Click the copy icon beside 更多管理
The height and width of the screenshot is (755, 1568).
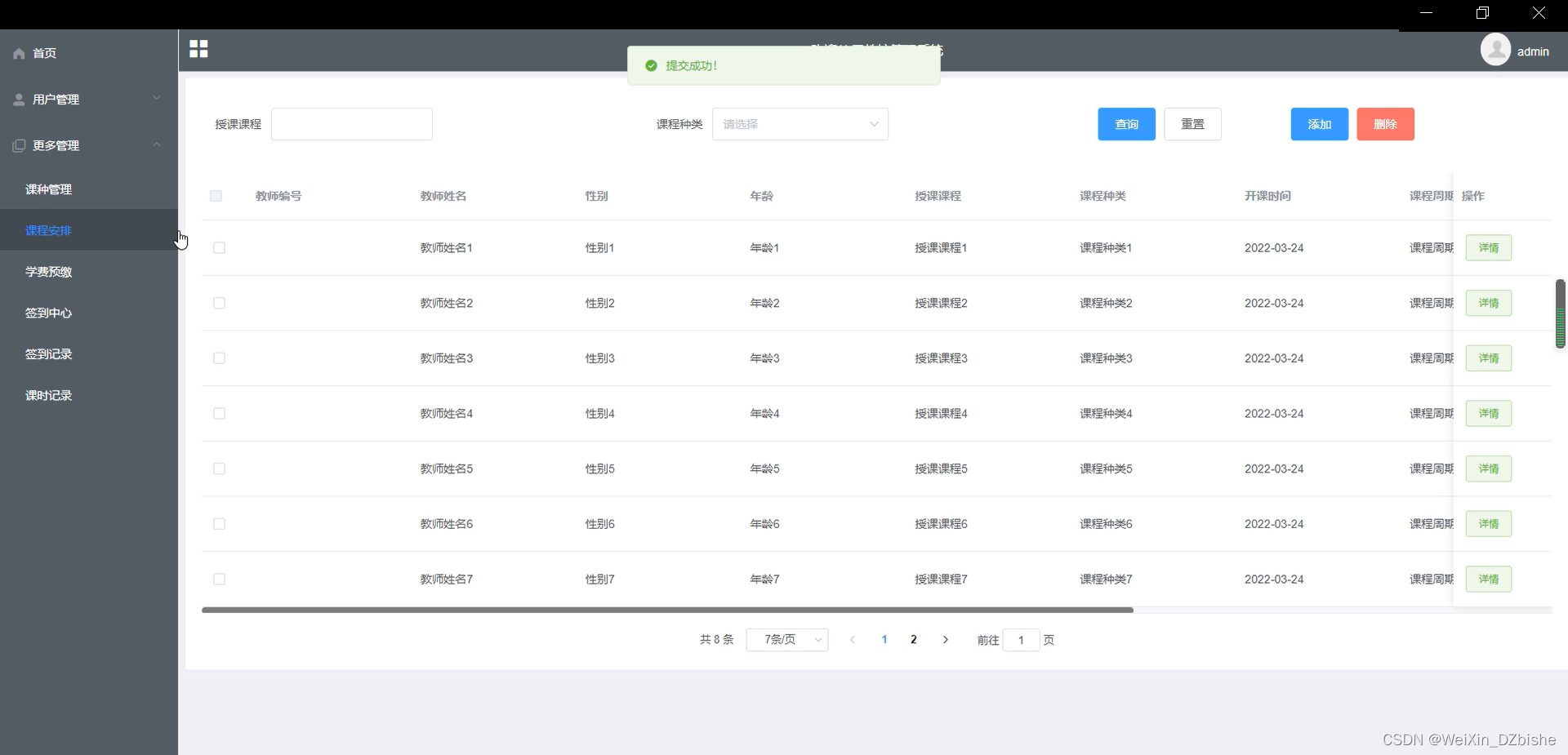coord(19,145)
